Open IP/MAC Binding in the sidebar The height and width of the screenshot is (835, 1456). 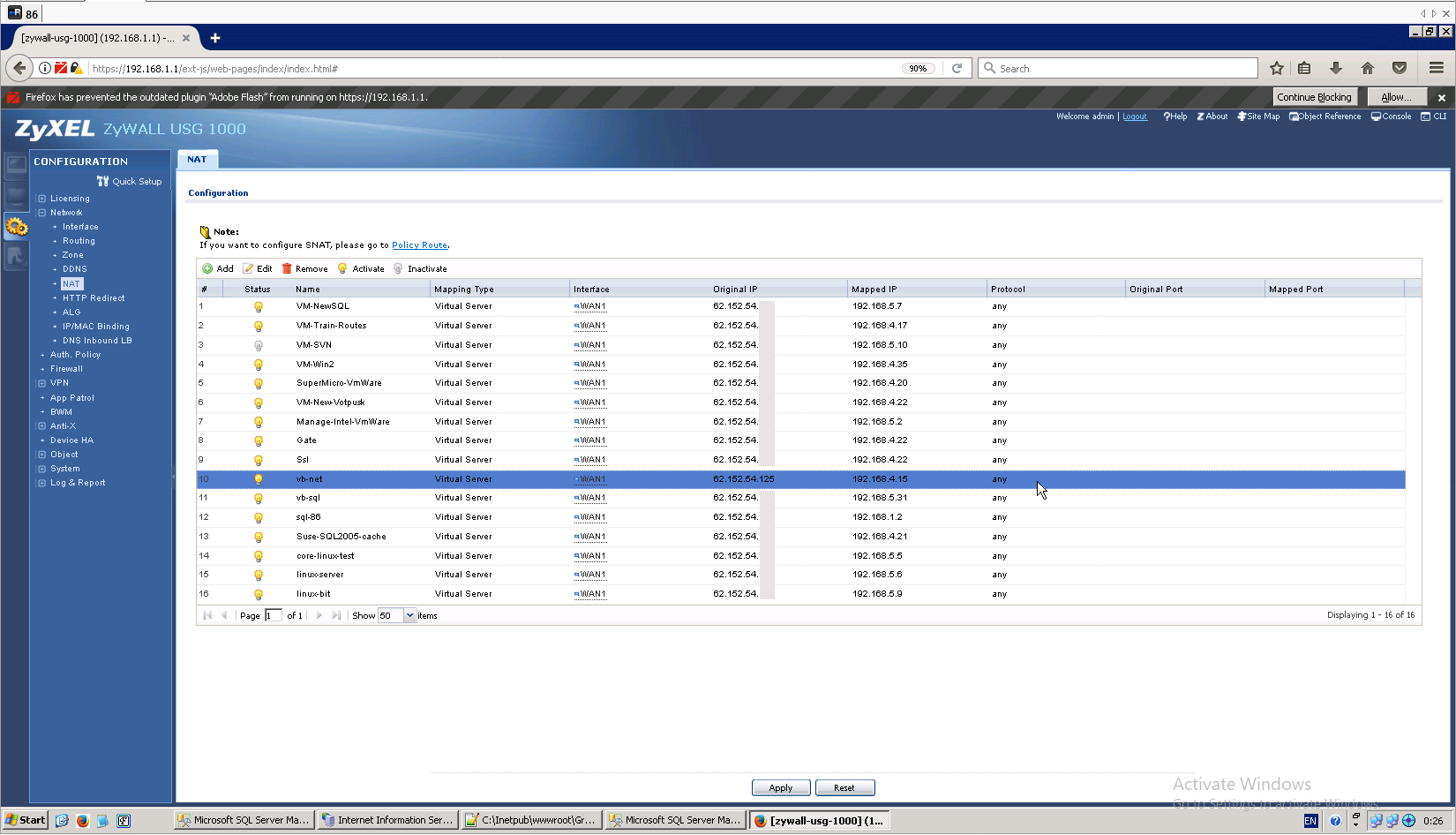tap(95, 327)
